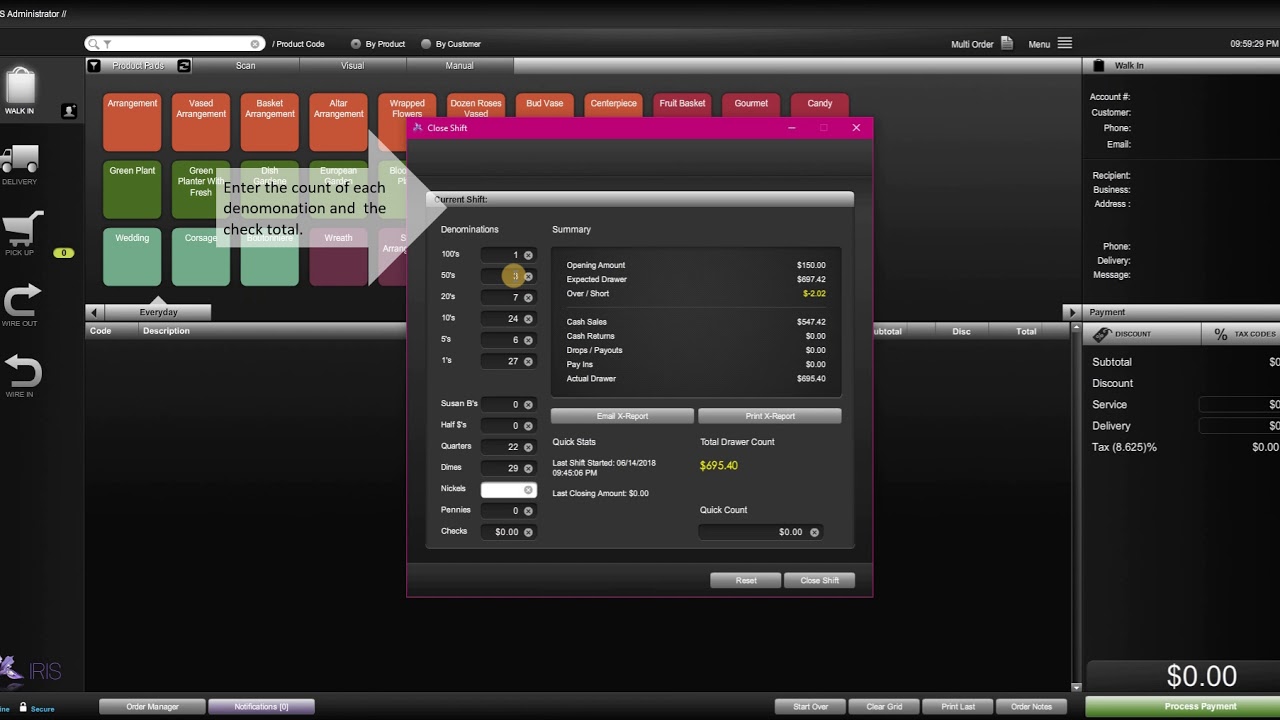Switch to the Visual tab
Image resolution: width=1280 pixels, height=720 pixels.
(352, 66)
